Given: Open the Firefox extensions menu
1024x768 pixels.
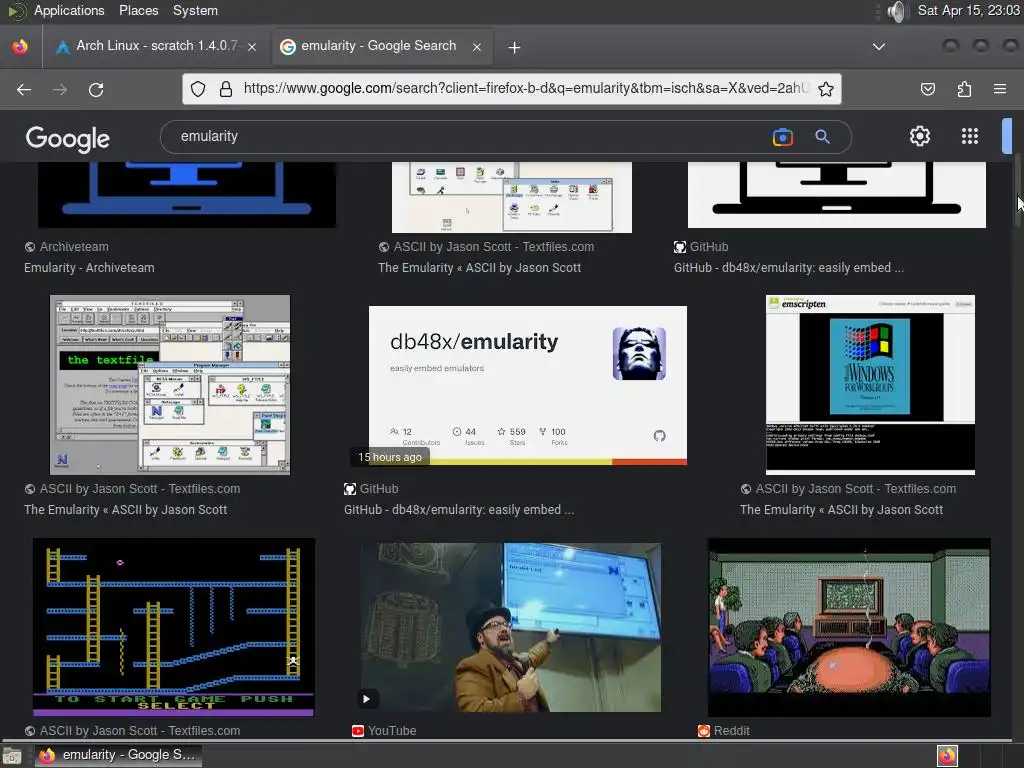Looking at the screenshot, I should tap(964, 89).
